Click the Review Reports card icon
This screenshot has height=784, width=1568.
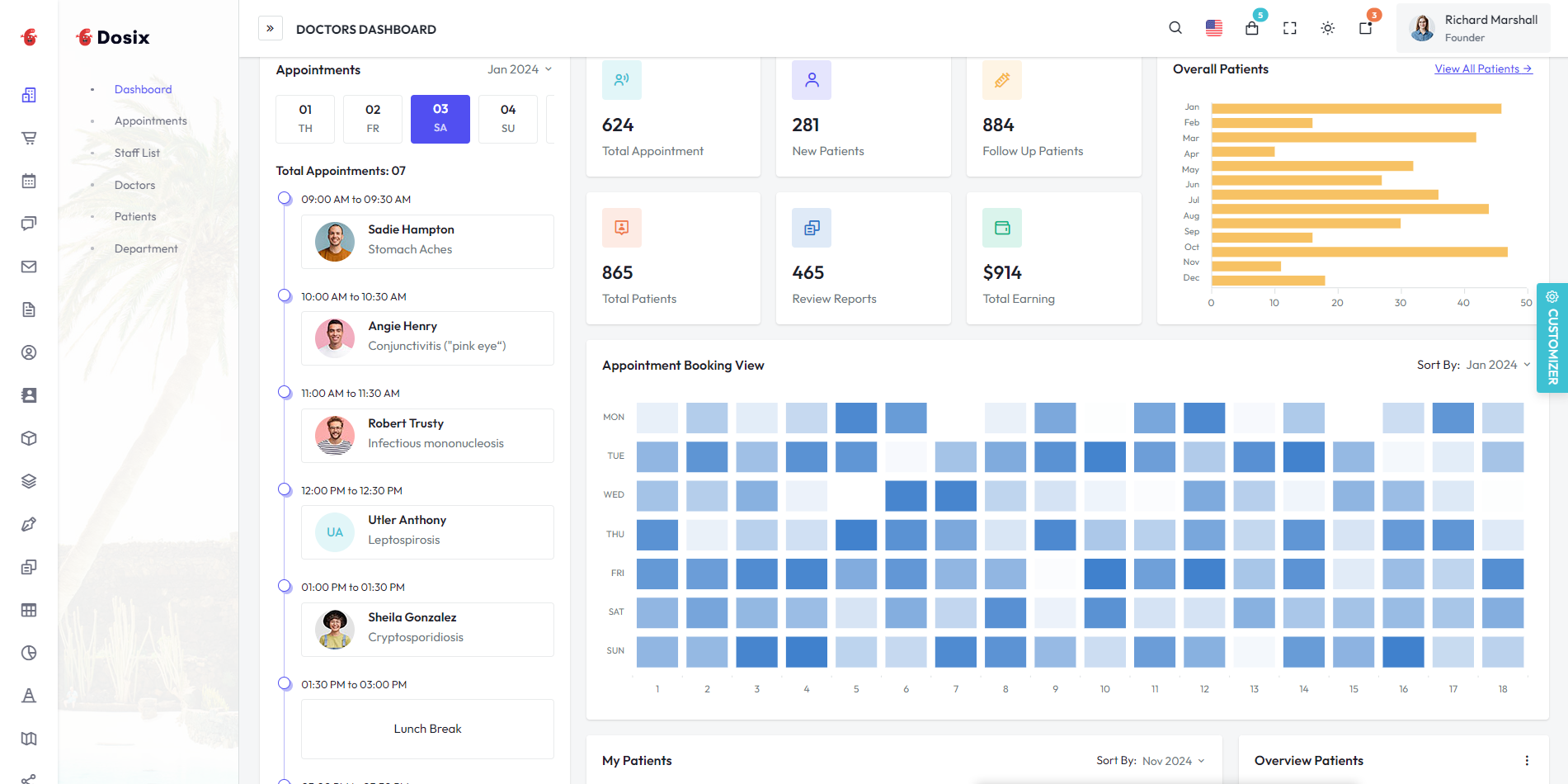[x=812, y=228]
